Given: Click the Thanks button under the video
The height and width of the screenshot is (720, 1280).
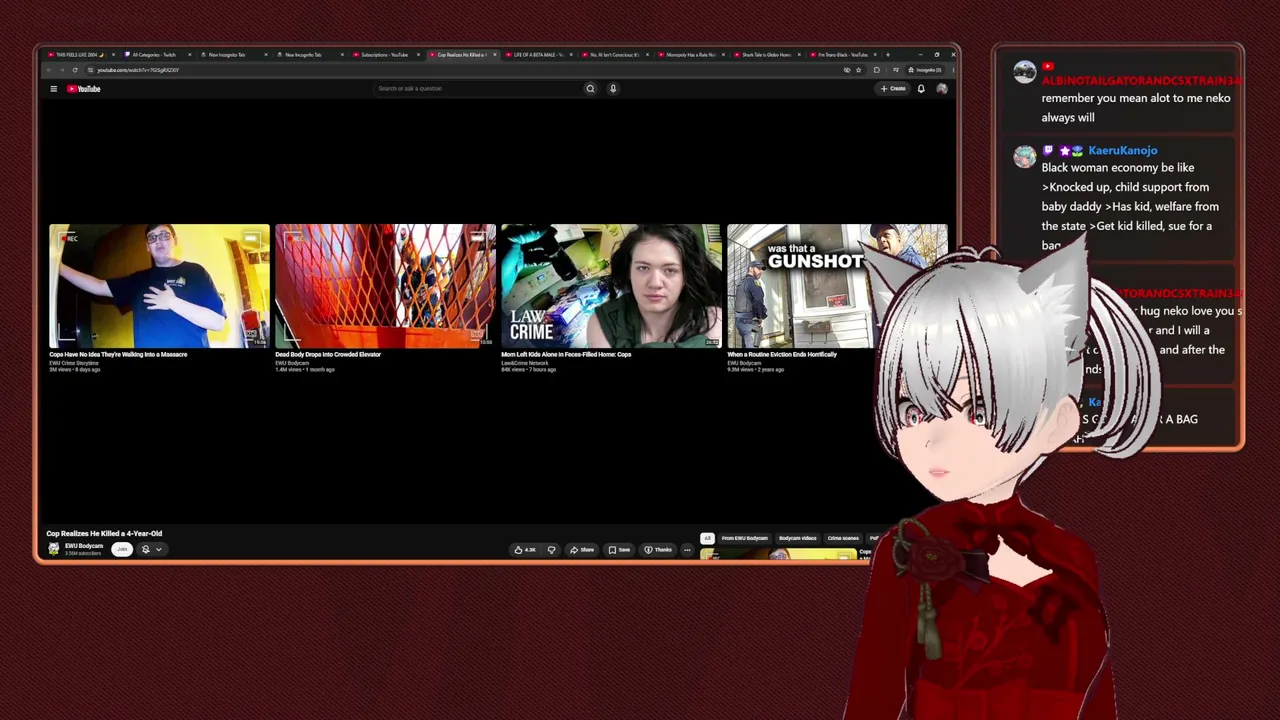Looking at the screenshot, I should coord(658,550).
